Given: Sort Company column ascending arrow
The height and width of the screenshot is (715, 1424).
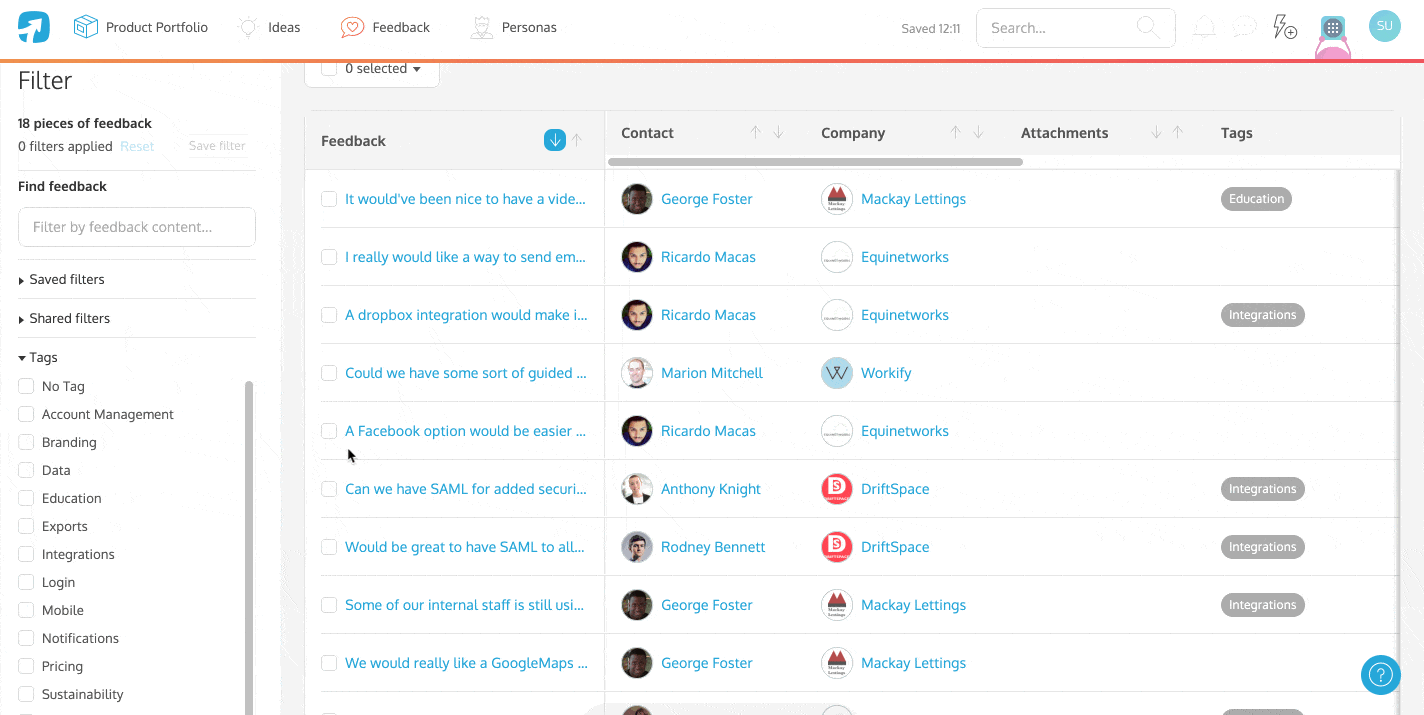Looking at the screenshot, I should tap(956, 133).
